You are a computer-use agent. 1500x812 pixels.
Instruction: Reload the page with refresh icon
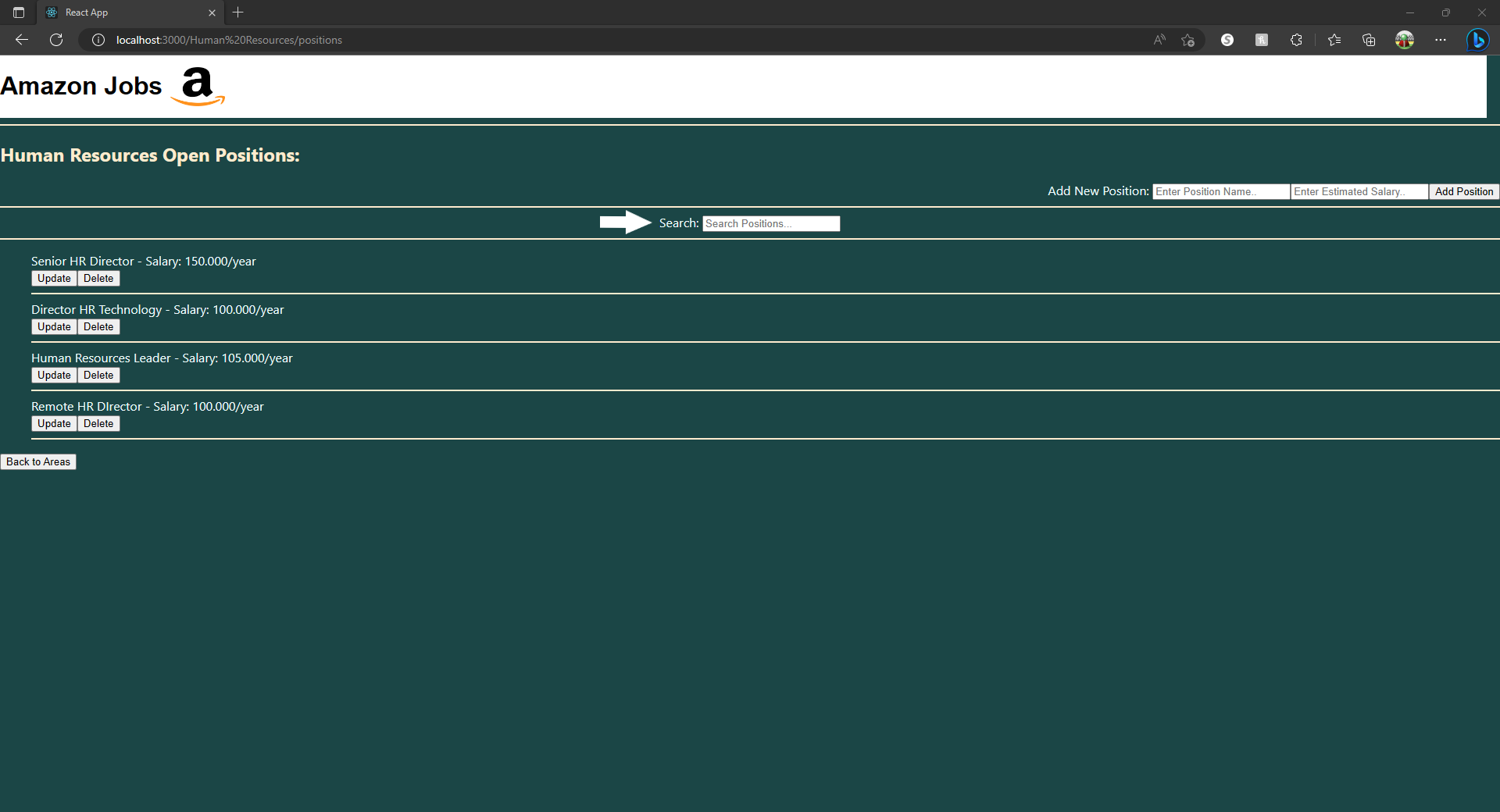[56, 40]
